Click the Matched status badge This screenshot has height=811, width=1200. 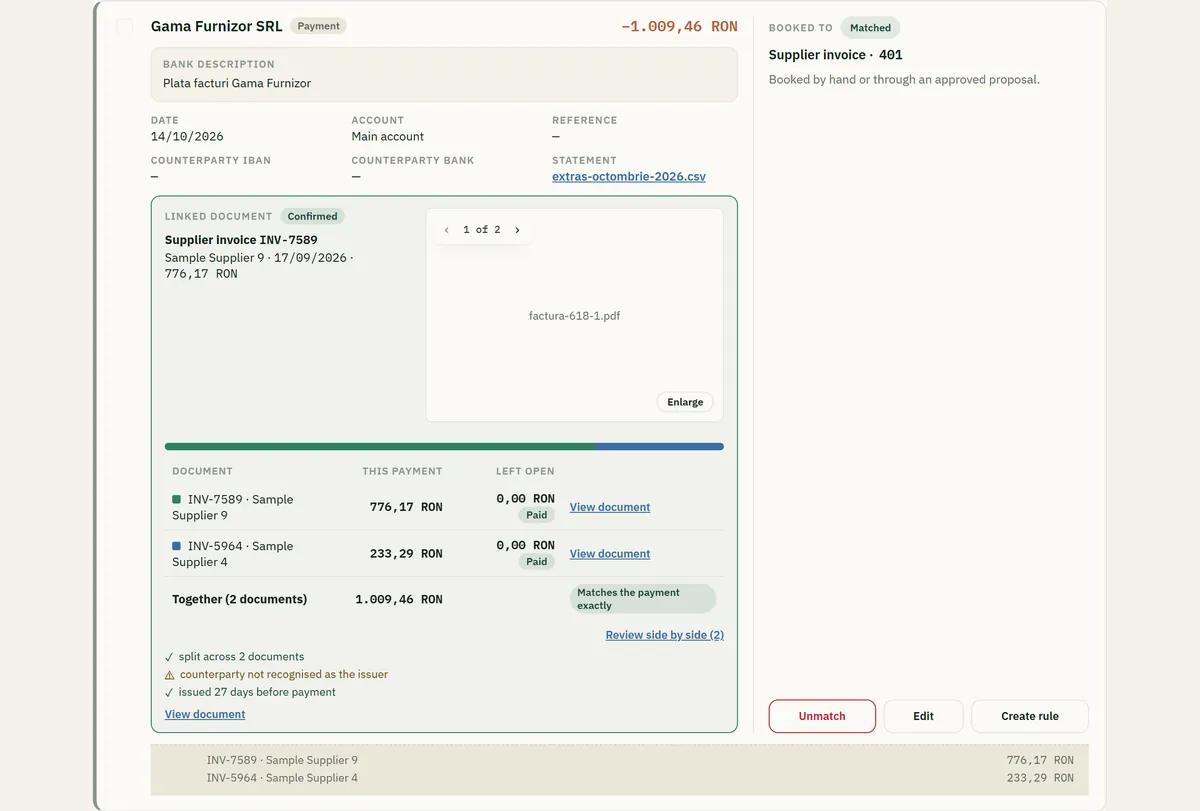pos(870,28)
